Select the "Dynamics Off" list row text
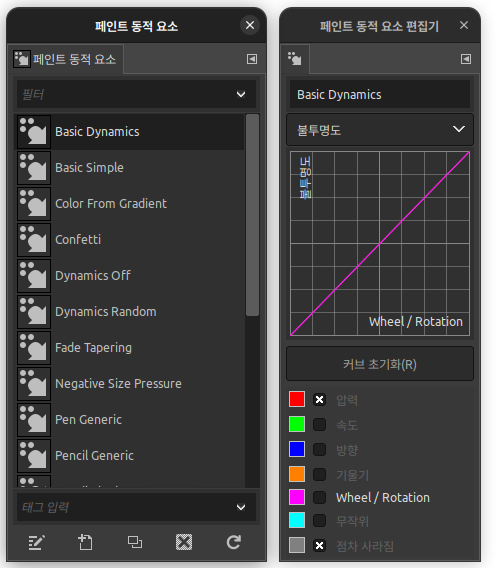Image resolution: width=495 pixels, height=568 pixels. point(93,276)
